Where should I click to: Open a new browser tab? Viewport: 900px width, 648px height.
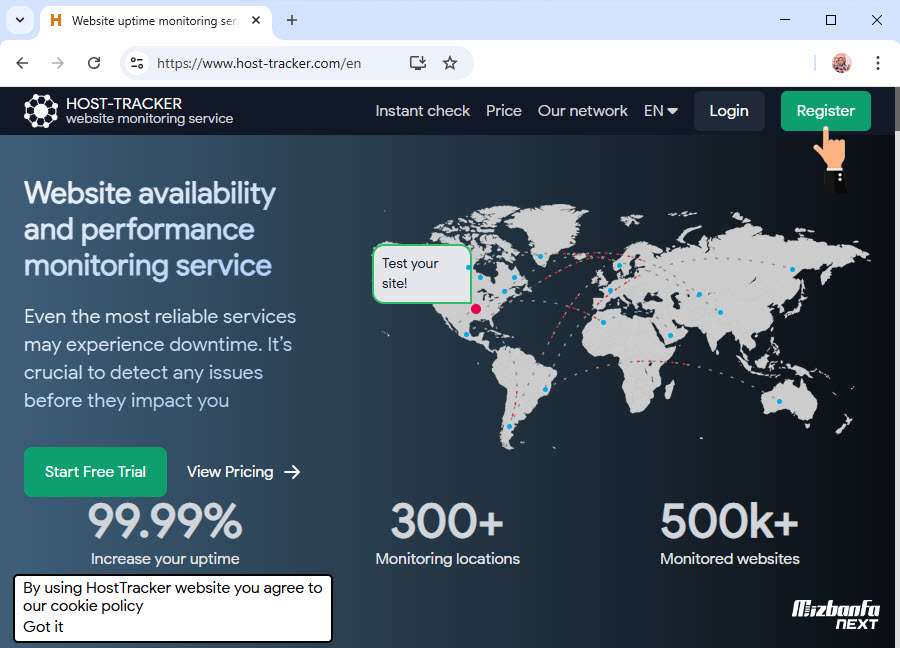[x=292, y=21]
